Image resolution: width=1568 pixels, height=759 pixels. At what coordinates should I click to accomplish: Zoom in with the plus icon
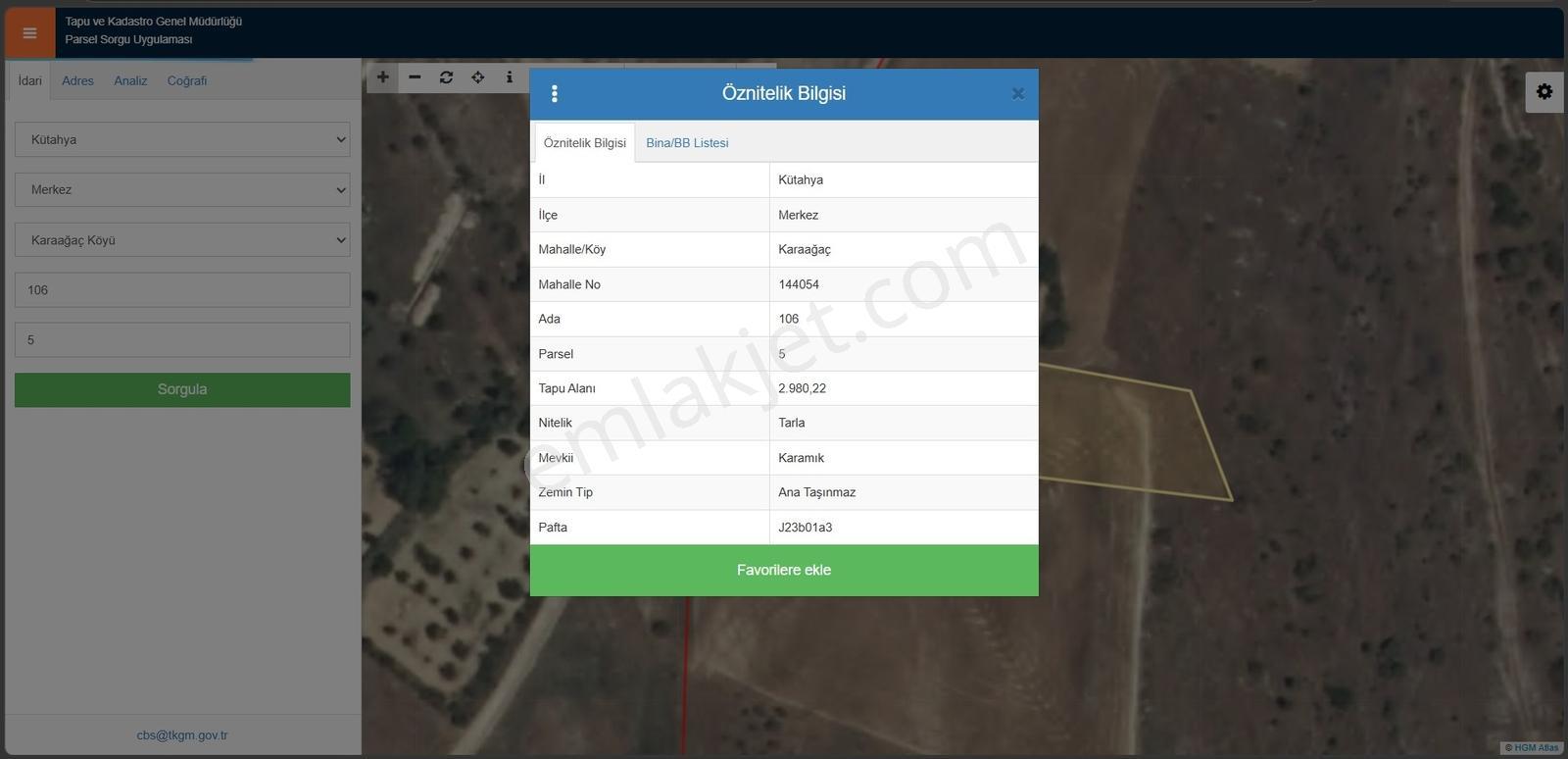[383, 77]
